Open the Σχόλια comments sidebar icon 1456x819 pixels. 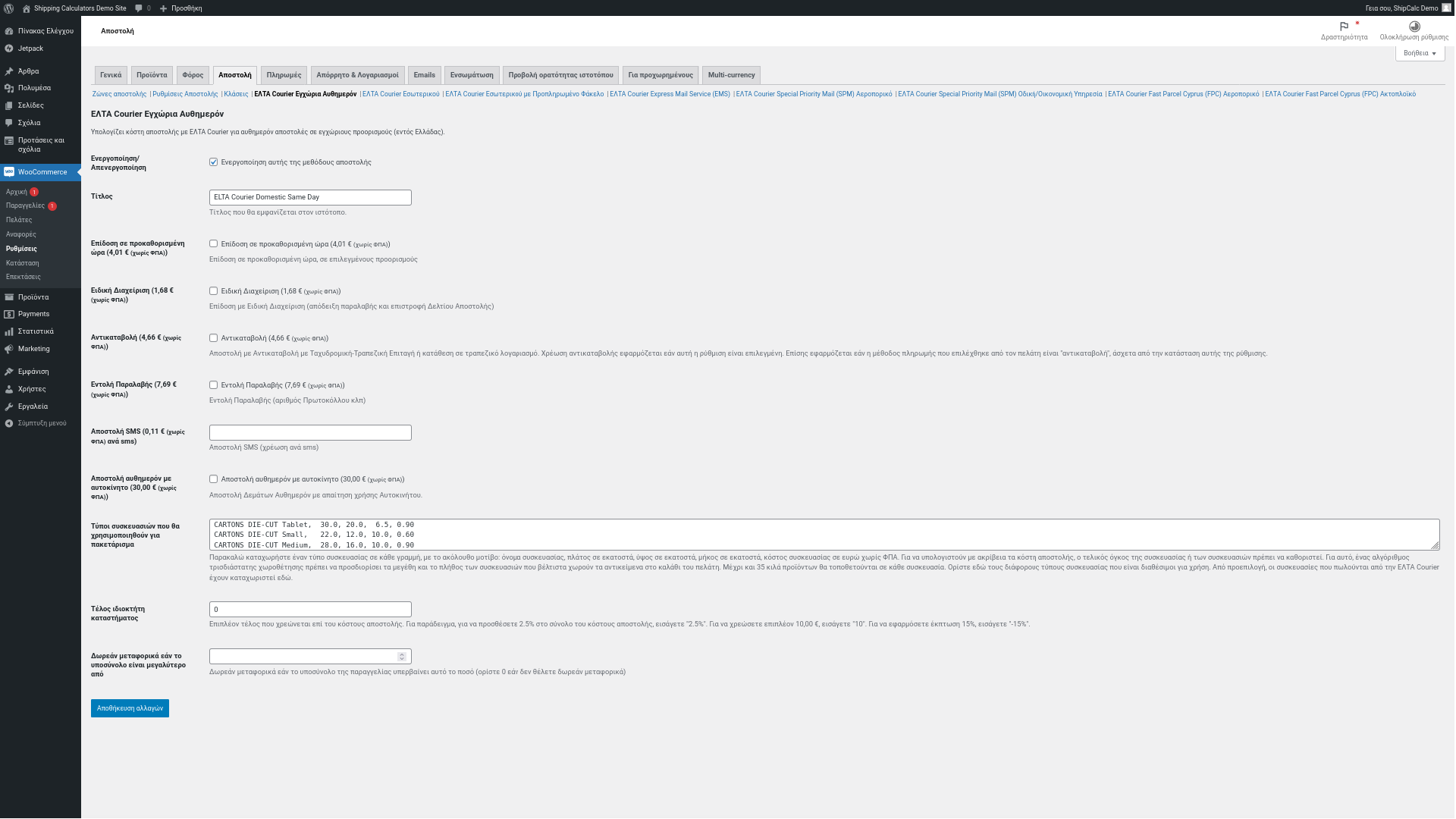click(x=9, y=123)
